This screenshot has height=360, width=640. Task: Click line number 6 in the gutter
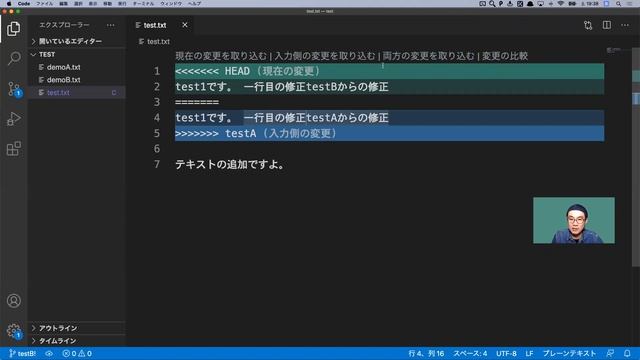[x=157, y=149]
